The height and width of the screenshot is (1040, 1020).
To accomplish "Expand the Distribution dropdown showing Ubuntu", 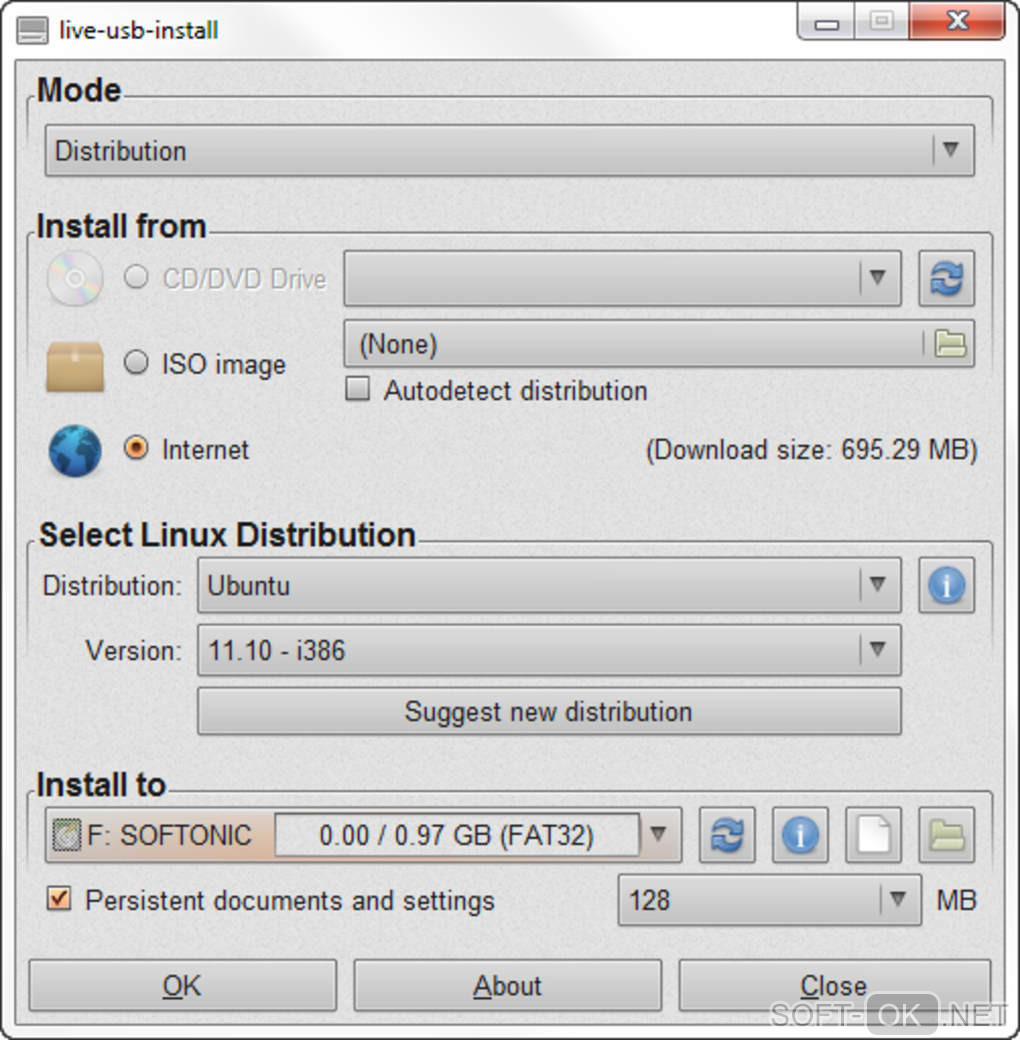I will tap(548, 586).
